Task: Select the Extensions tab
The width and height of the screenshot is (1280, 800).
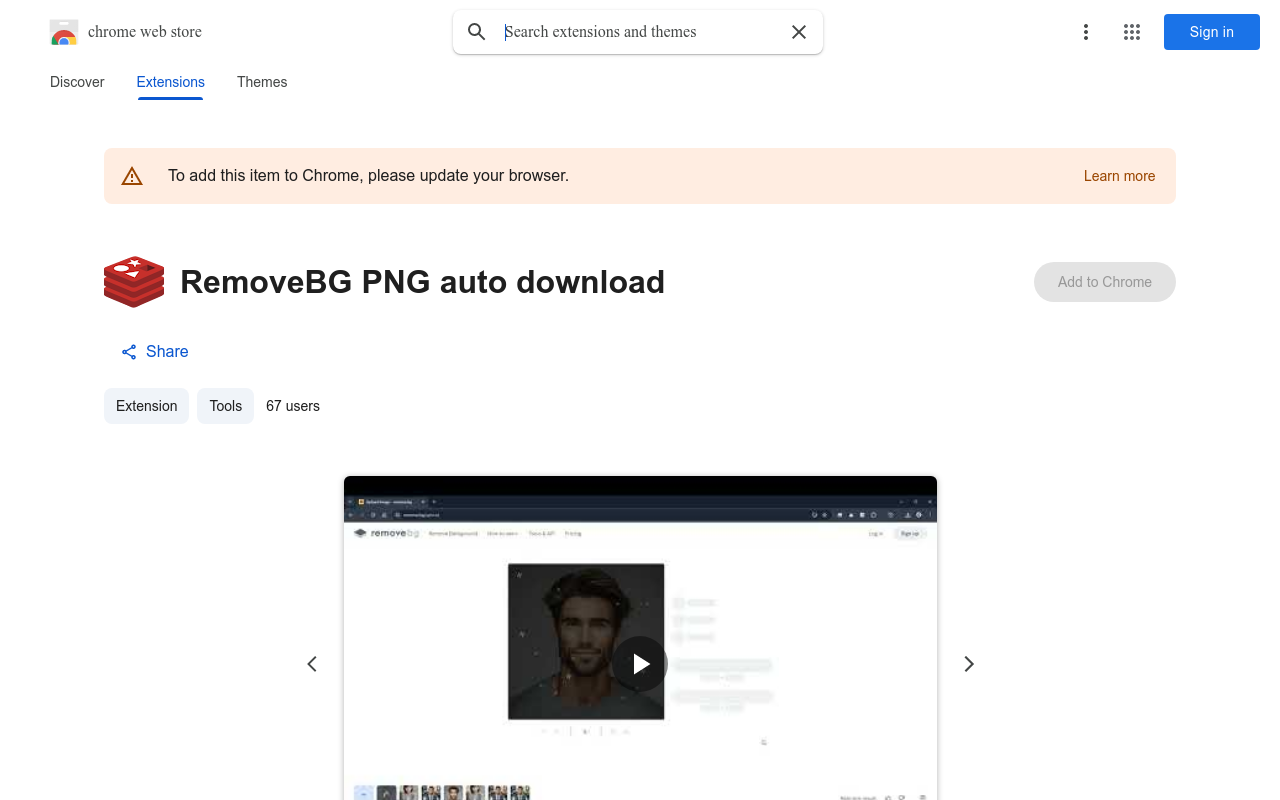Action: 171,82
